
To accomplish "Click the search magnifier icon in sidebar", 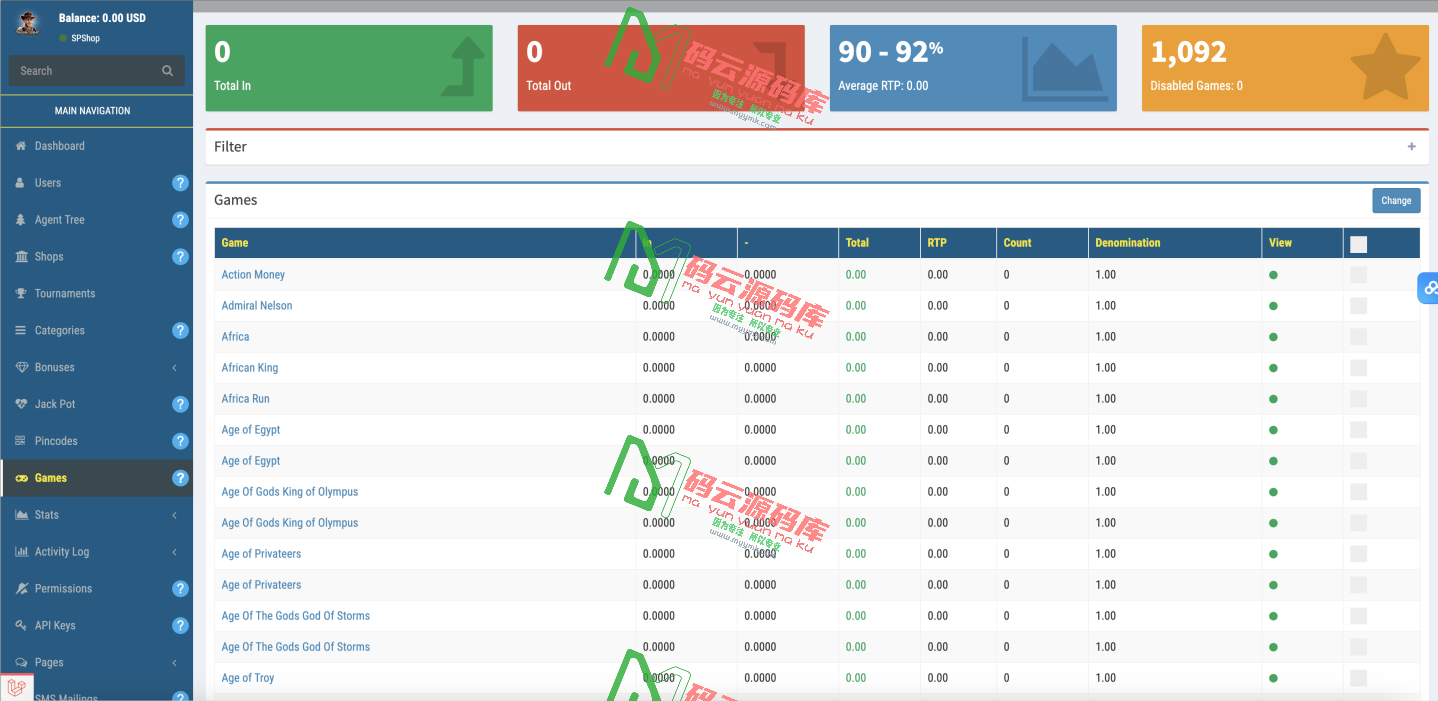I will tap(167, 71).
